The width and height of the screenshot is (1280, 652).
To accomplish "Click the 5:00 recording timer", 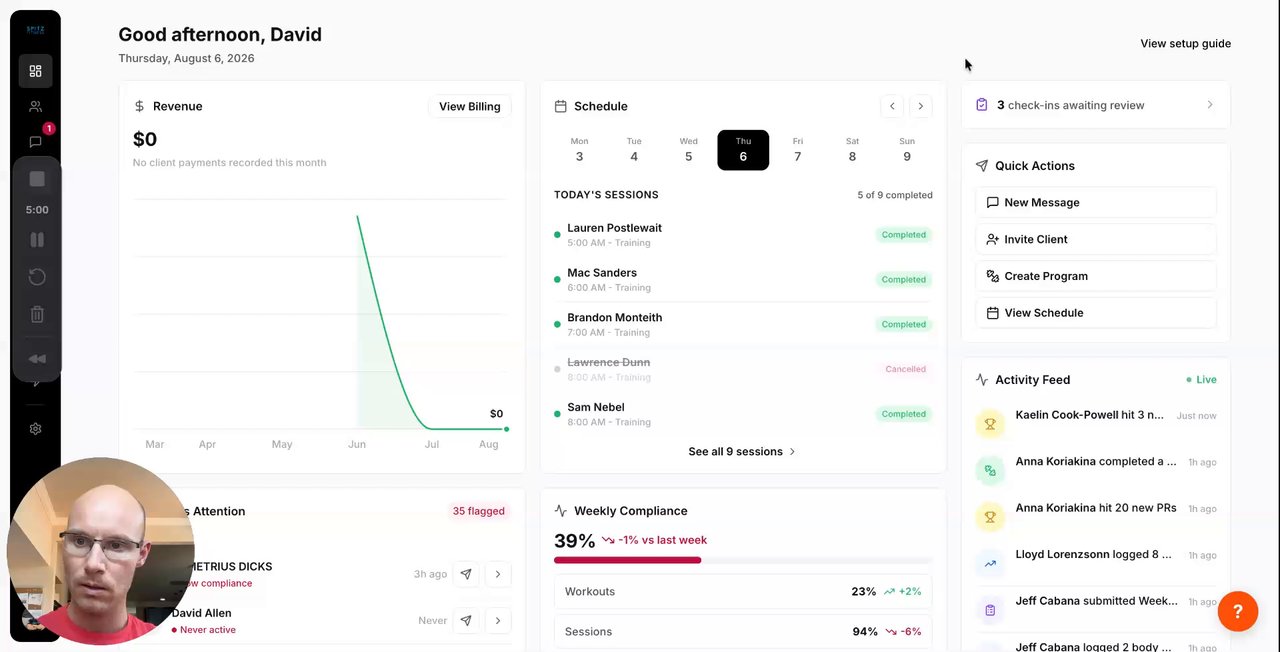I will coord(37,210).
